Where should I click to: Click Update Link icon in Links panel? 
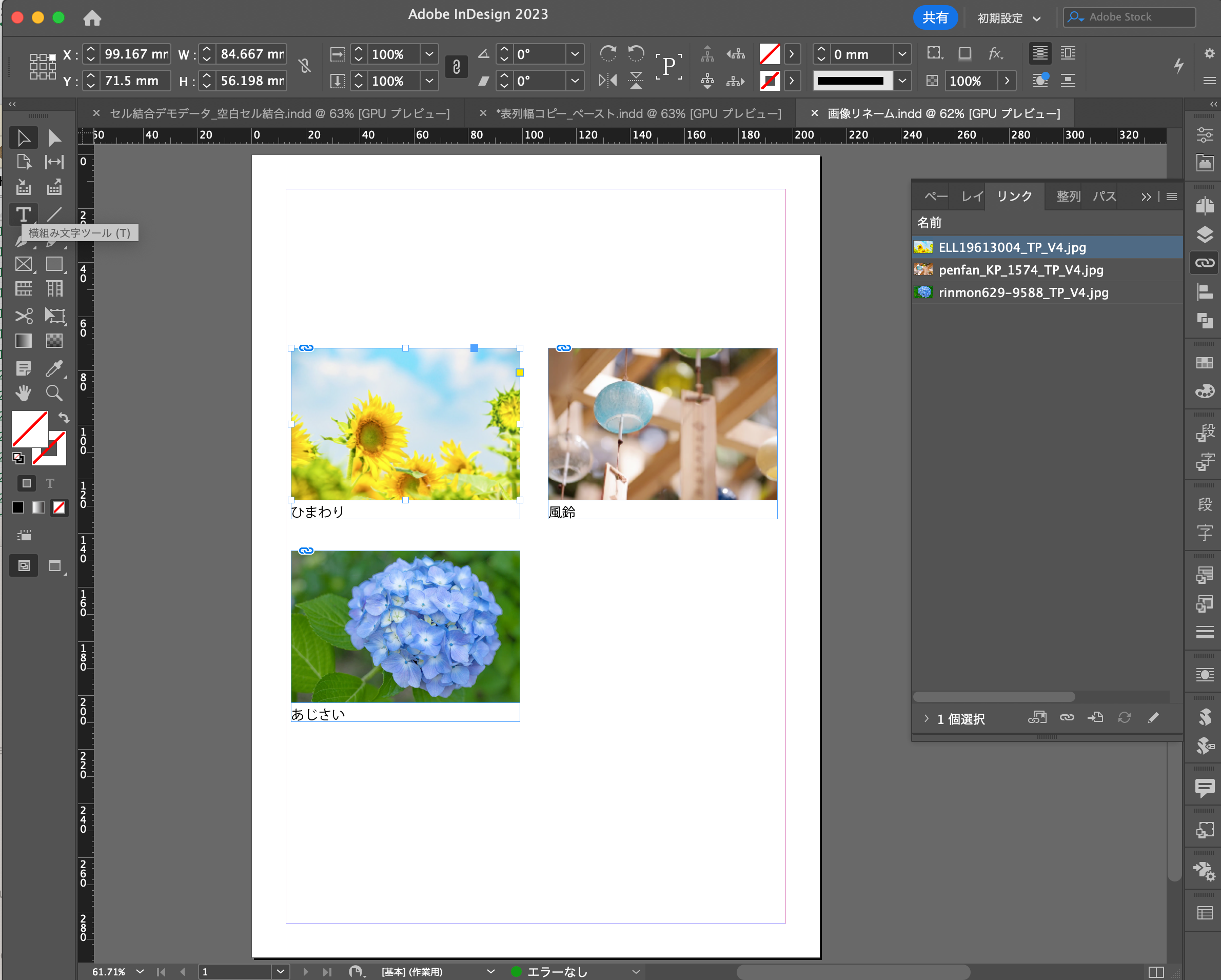pos(1124,718)
